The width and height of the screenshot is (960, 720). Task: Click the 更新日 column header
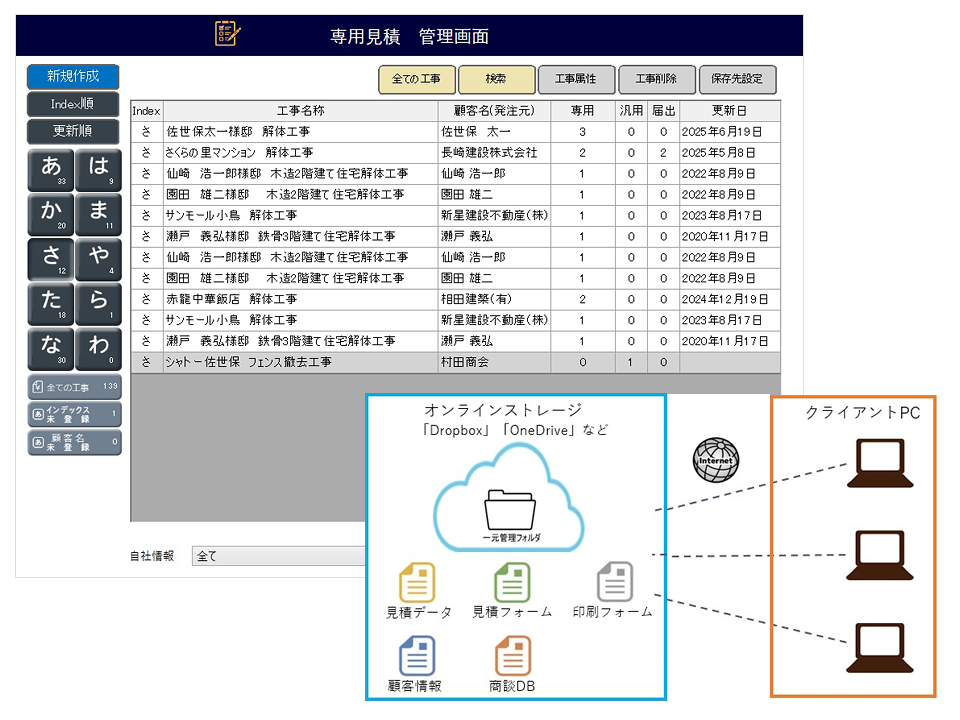click(729, 111)
